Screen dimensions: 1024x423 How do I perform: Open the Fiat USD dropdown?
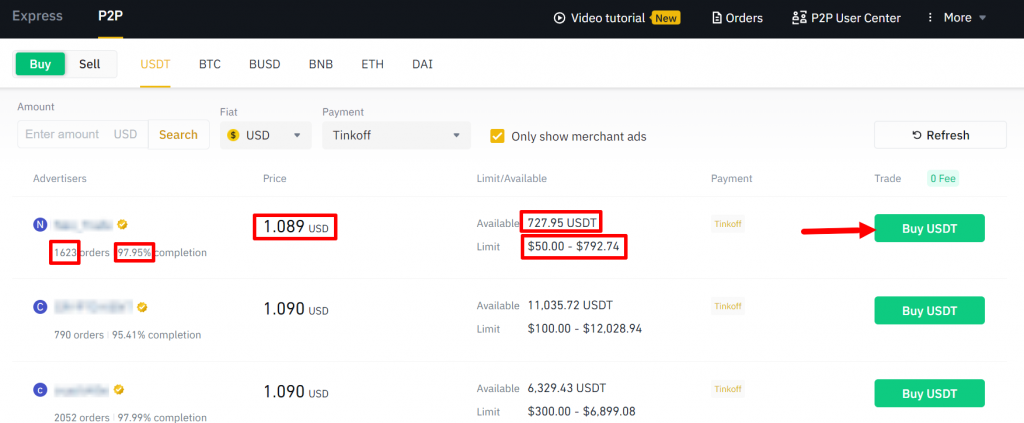tap(268, 135)
